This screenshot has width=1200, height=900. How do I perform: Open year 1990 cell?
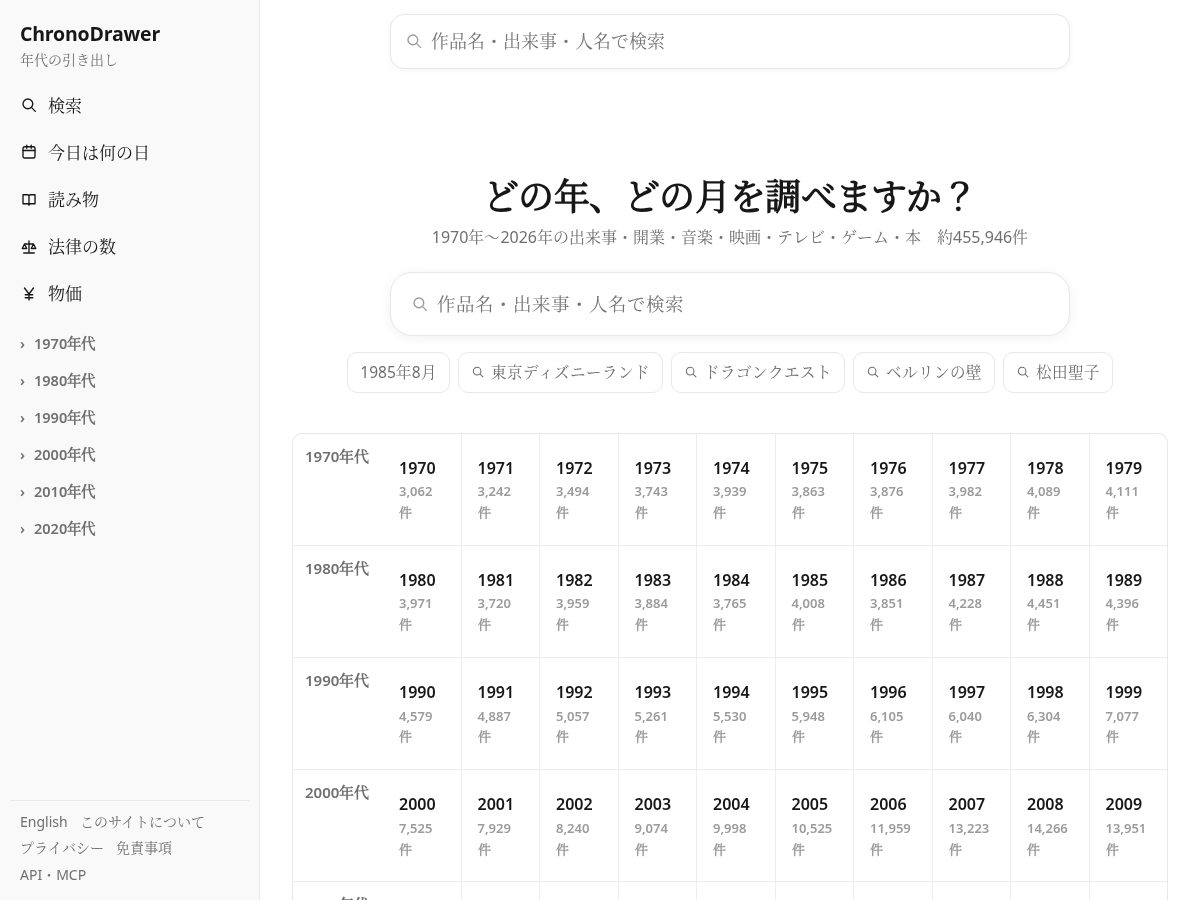(422, 713)
